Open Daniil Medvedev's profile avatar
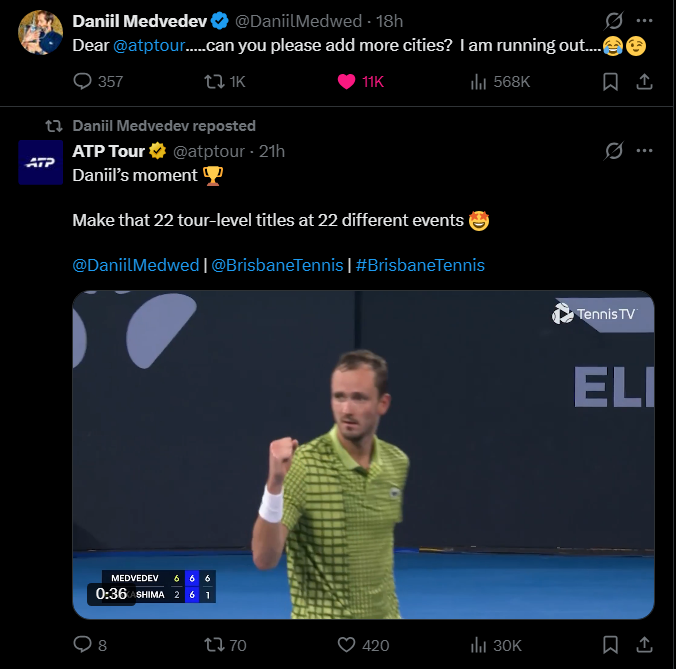This screenshot has width=676, height=669. [x=41, y=33]
